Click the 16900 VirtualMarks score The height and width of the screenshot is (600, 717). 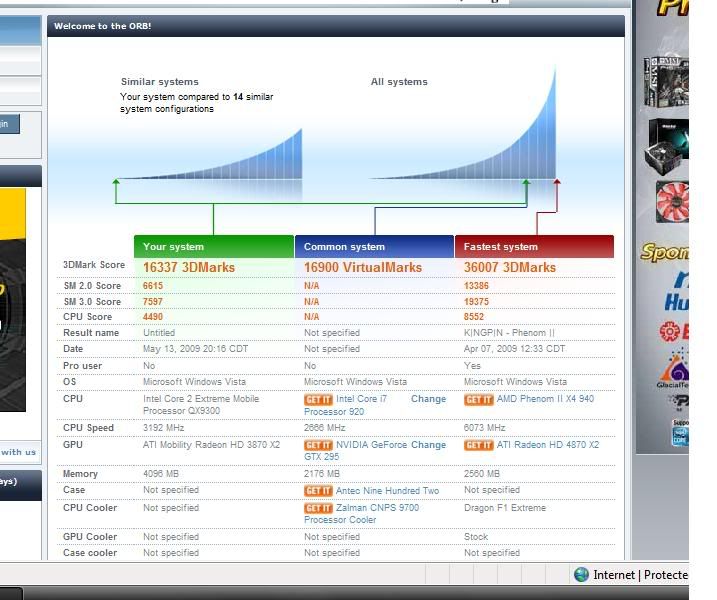tap(363, 268)
